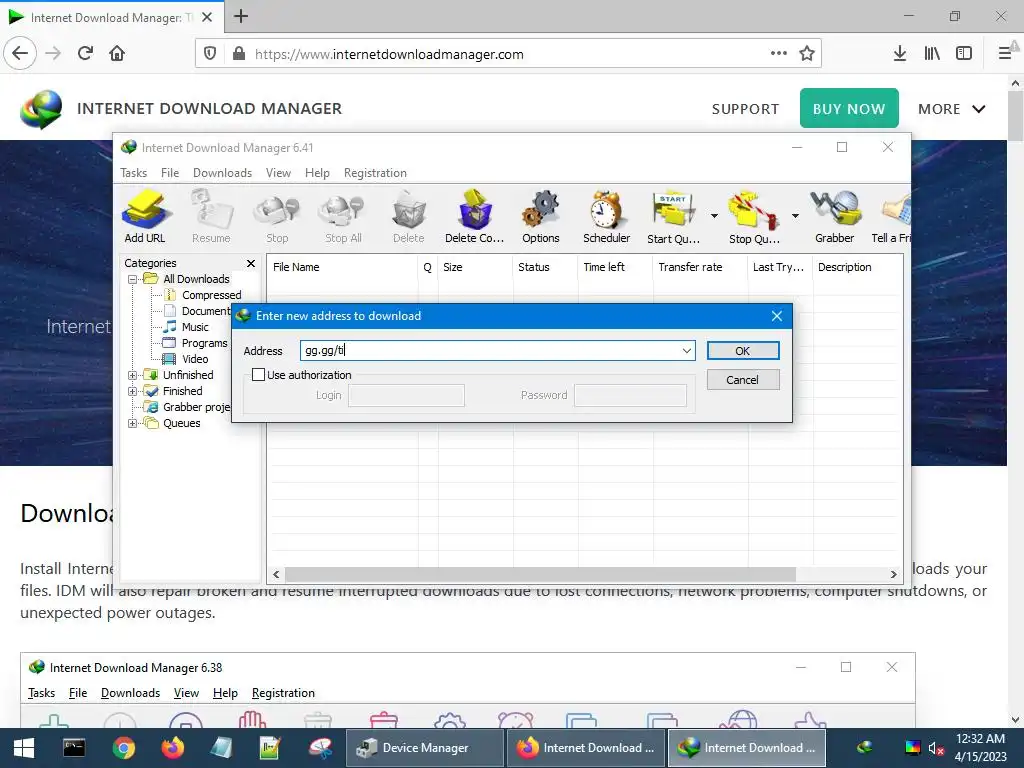This screenshot has height=768, width=1024.
Task: Reload the web page
Action: tap(85, 54)
